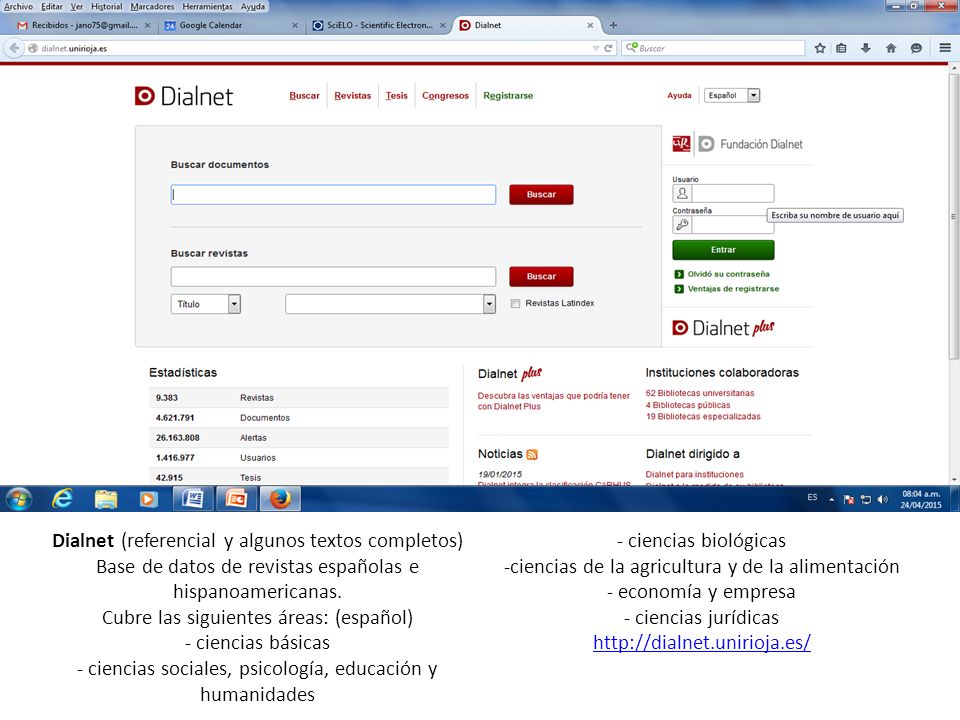This screenshot has width=960, height=720.
Task: Click the Buscar revistas text field
Action: 333,276
